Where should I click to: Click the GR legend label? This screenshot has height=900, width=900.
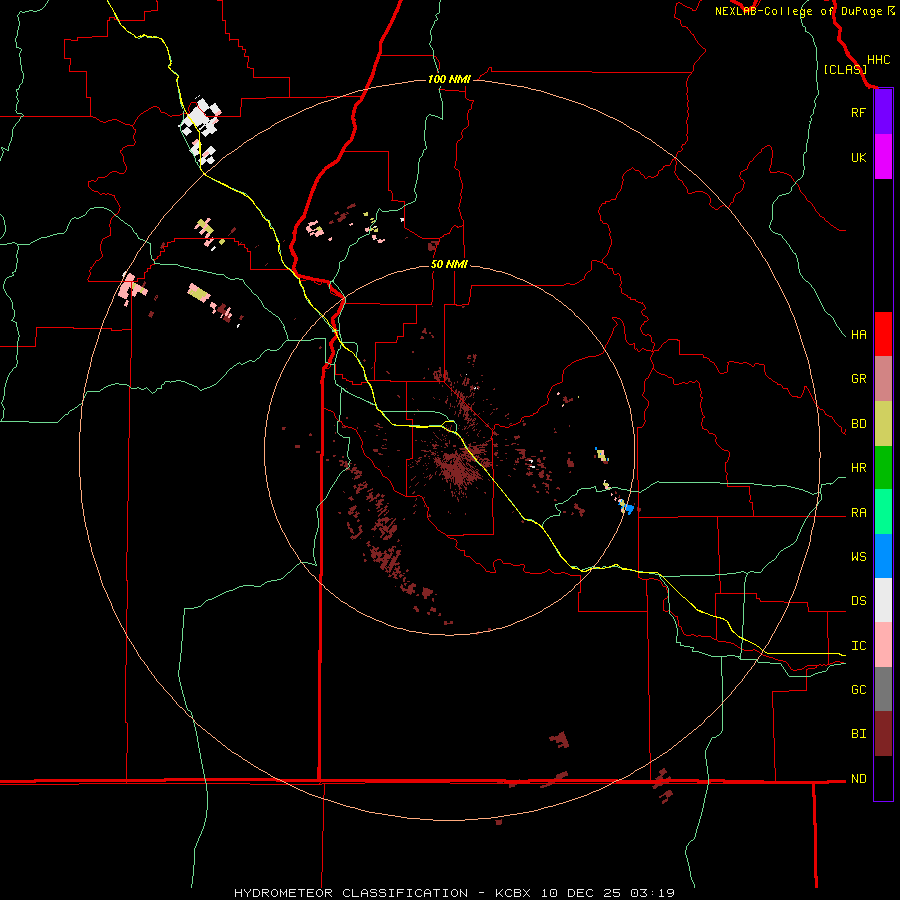click(858, 379)
